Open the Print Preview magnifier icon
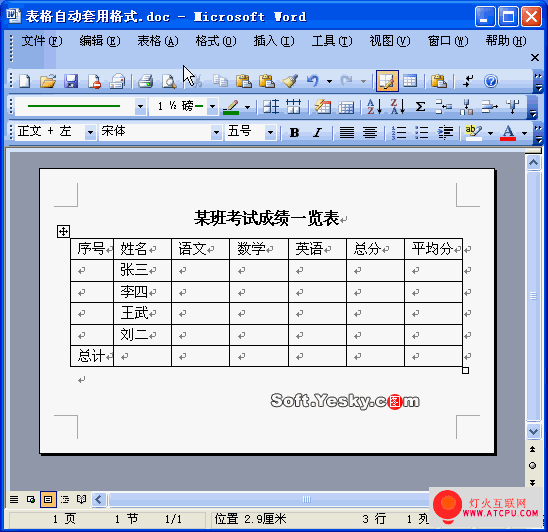Image resolution: width=548 pixels, height=532 pixels. [x=169, y=81]
